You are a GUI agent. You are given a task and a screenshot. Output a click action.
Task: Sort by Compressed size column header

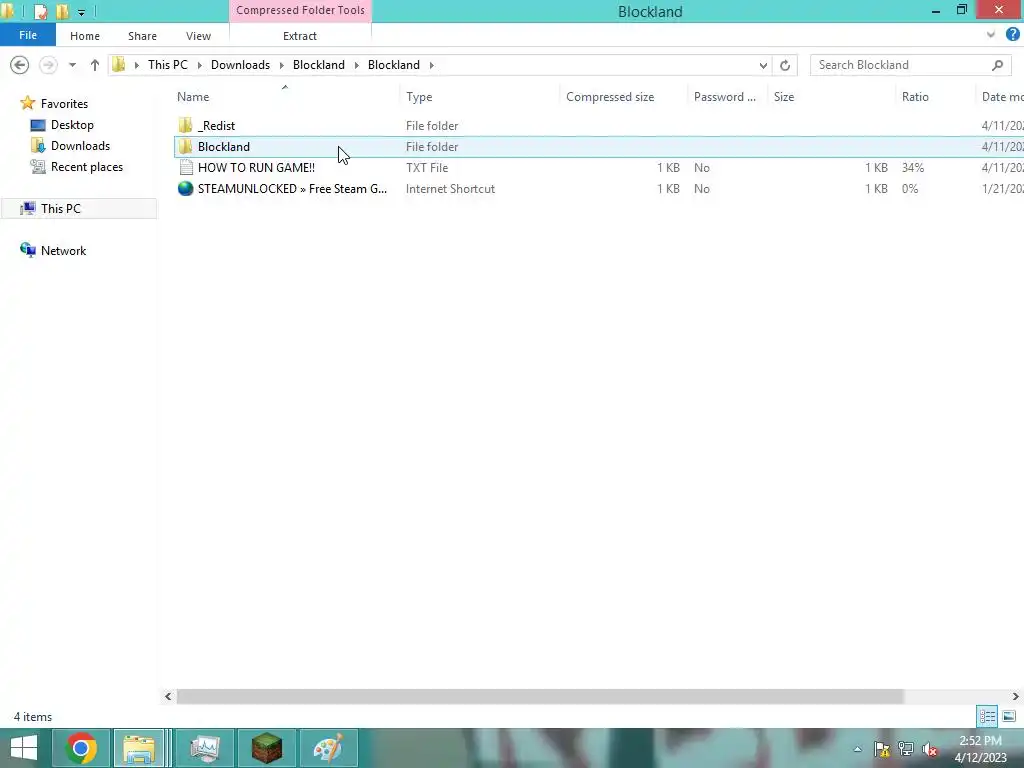point(610,97)
